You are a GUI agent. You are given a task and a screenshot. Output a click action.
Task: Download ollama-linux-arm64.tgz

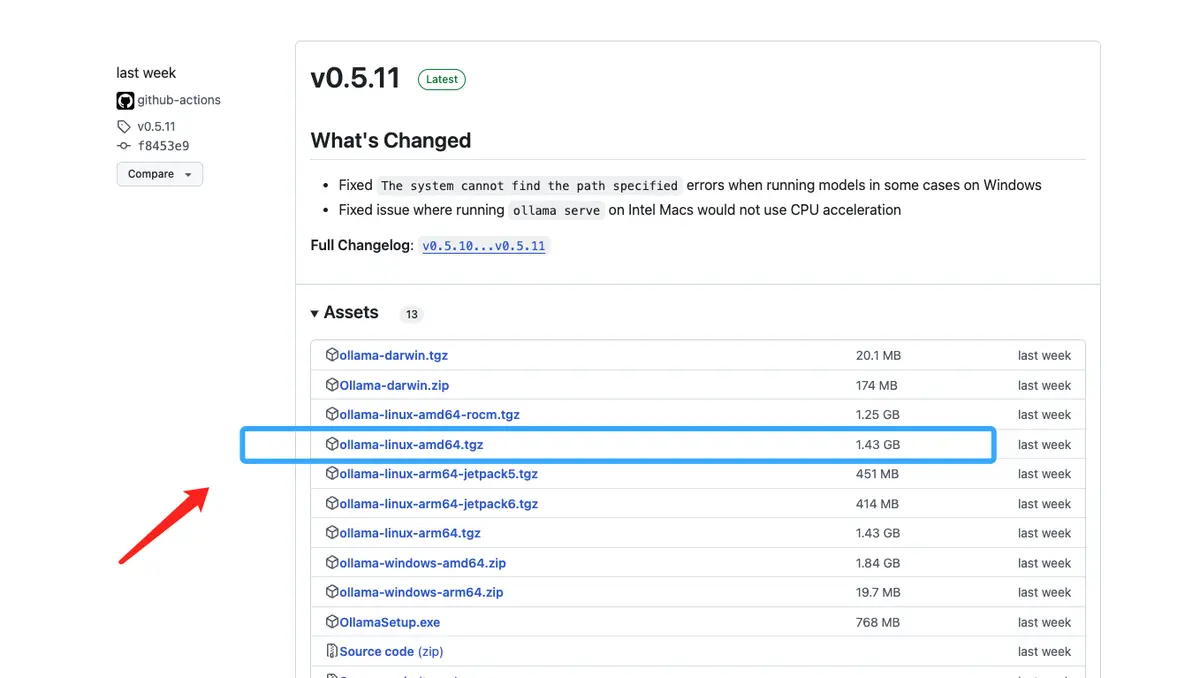click(410, 533)
